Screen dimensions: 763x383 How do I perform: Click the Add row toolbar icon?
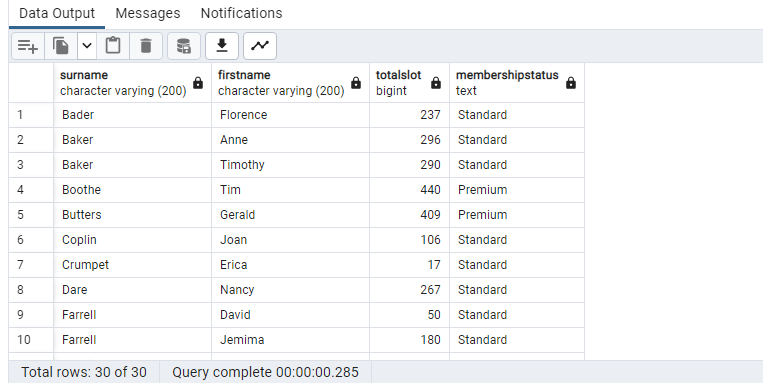coord(28,46)
